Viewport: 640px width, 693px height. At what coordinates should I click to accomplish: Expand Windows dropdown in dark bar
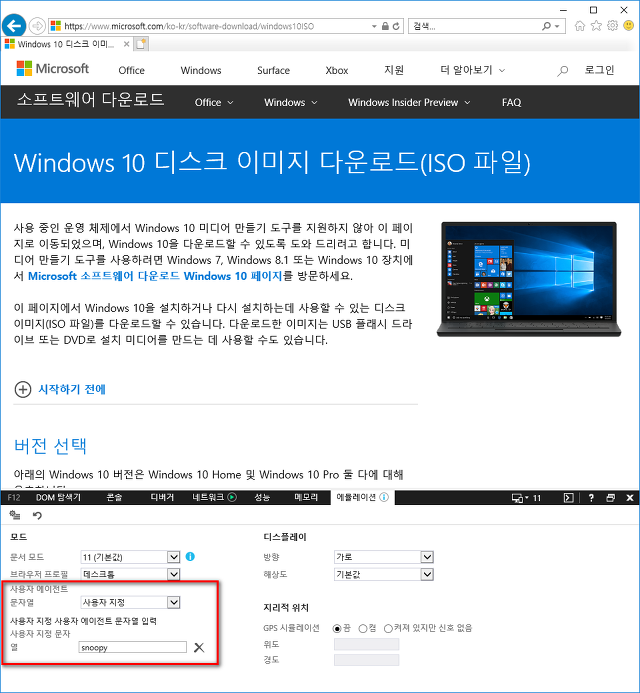290,103
